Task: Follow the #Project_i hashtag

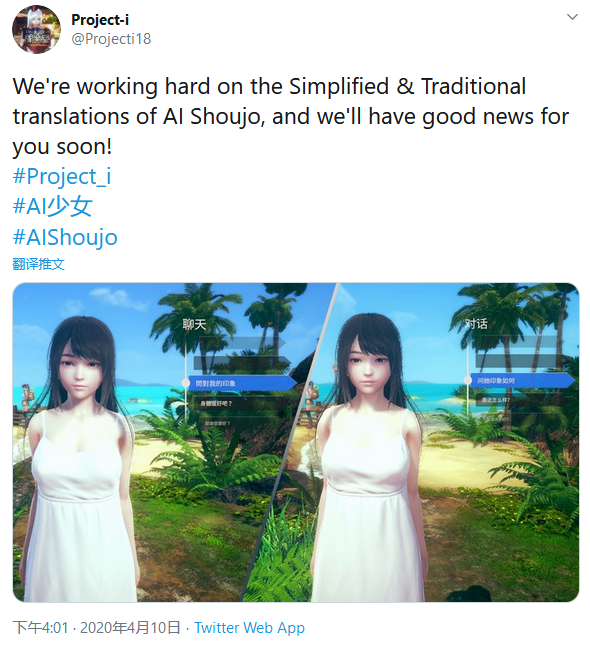Action: click(62, 176)
